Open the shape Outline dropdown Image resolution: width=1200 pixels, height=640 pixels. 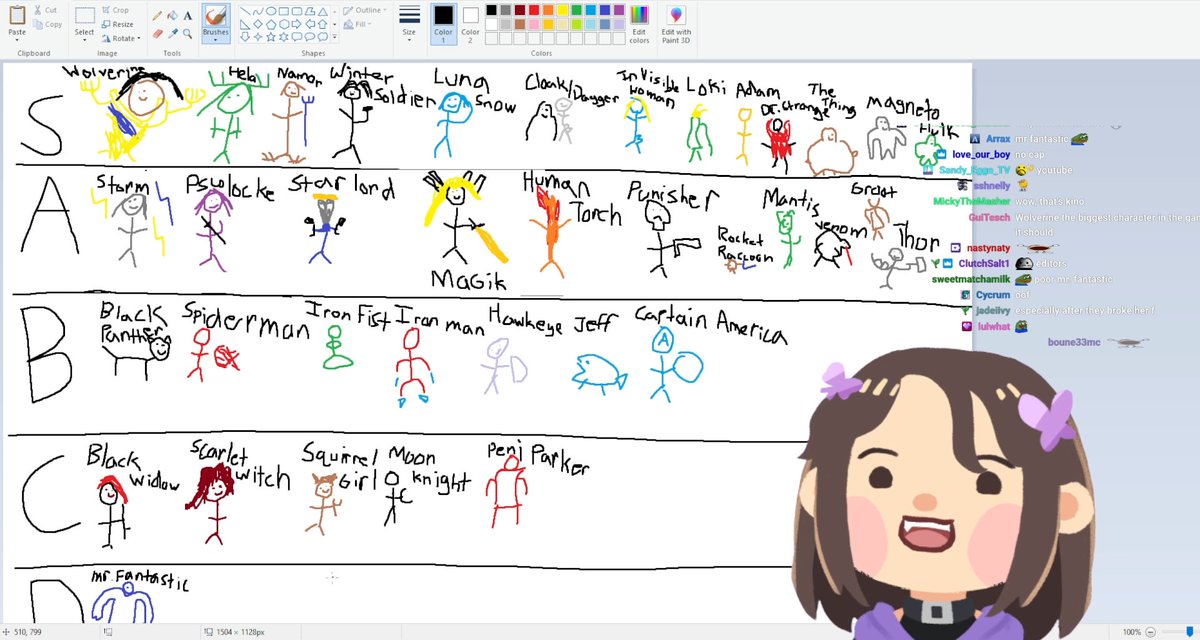coord(365,10)
